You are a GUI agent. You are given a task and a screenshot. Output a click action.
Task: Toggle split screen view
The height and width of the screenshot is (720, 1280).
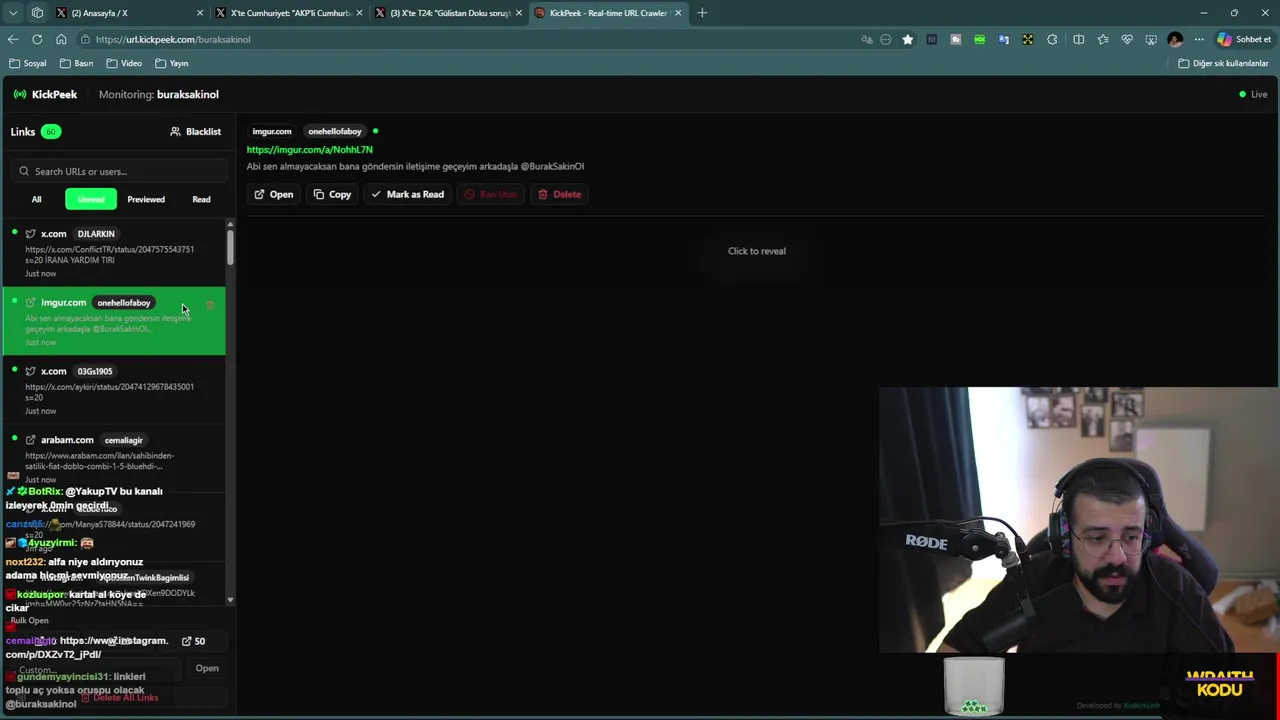[x=1078, y=39]
